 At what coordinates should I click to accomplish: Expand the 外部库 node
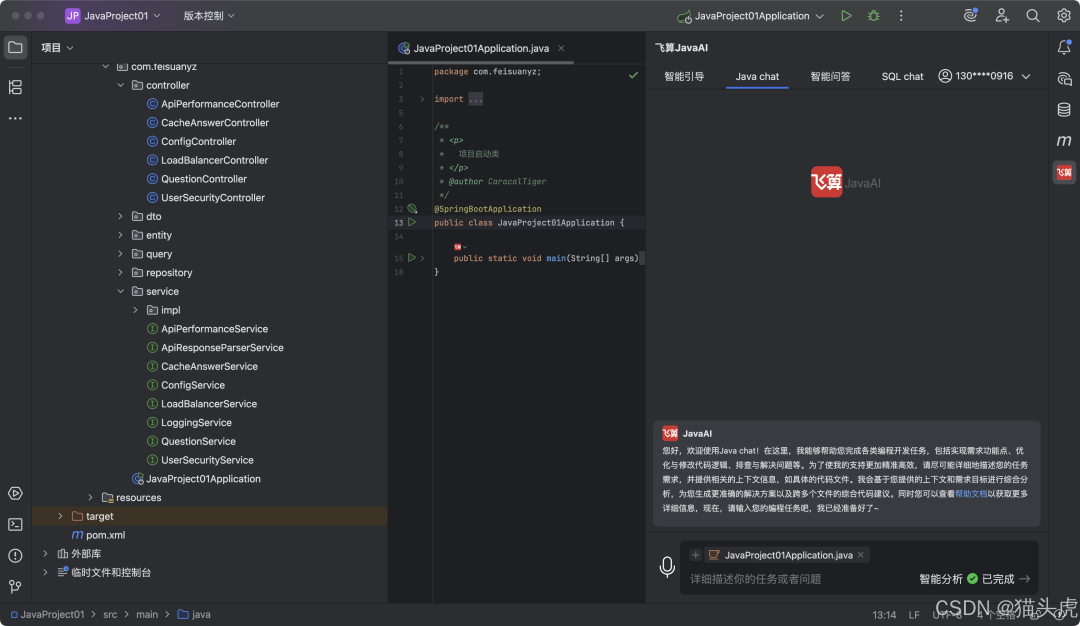point(45,554)
